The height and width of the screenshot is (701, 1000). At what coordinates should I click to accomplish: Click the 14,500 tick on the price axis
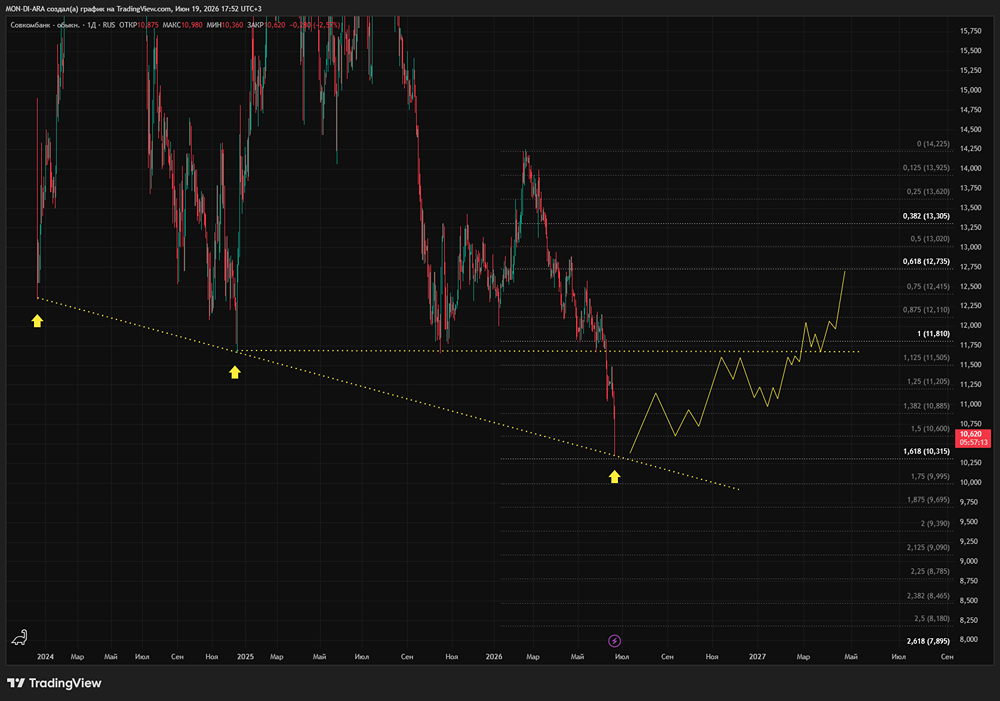(x=971, y=129)
